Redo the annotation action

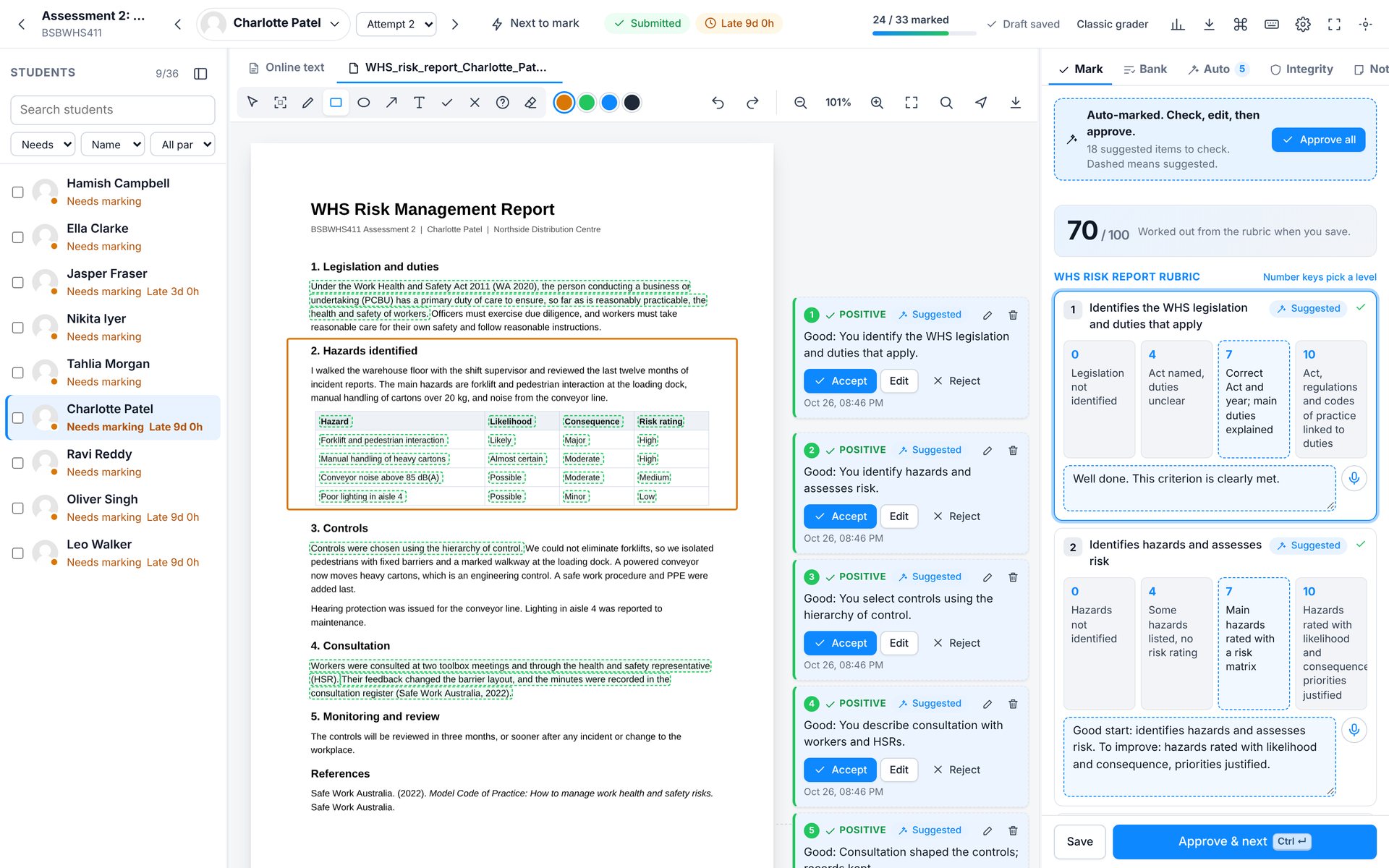click(752, 103)
